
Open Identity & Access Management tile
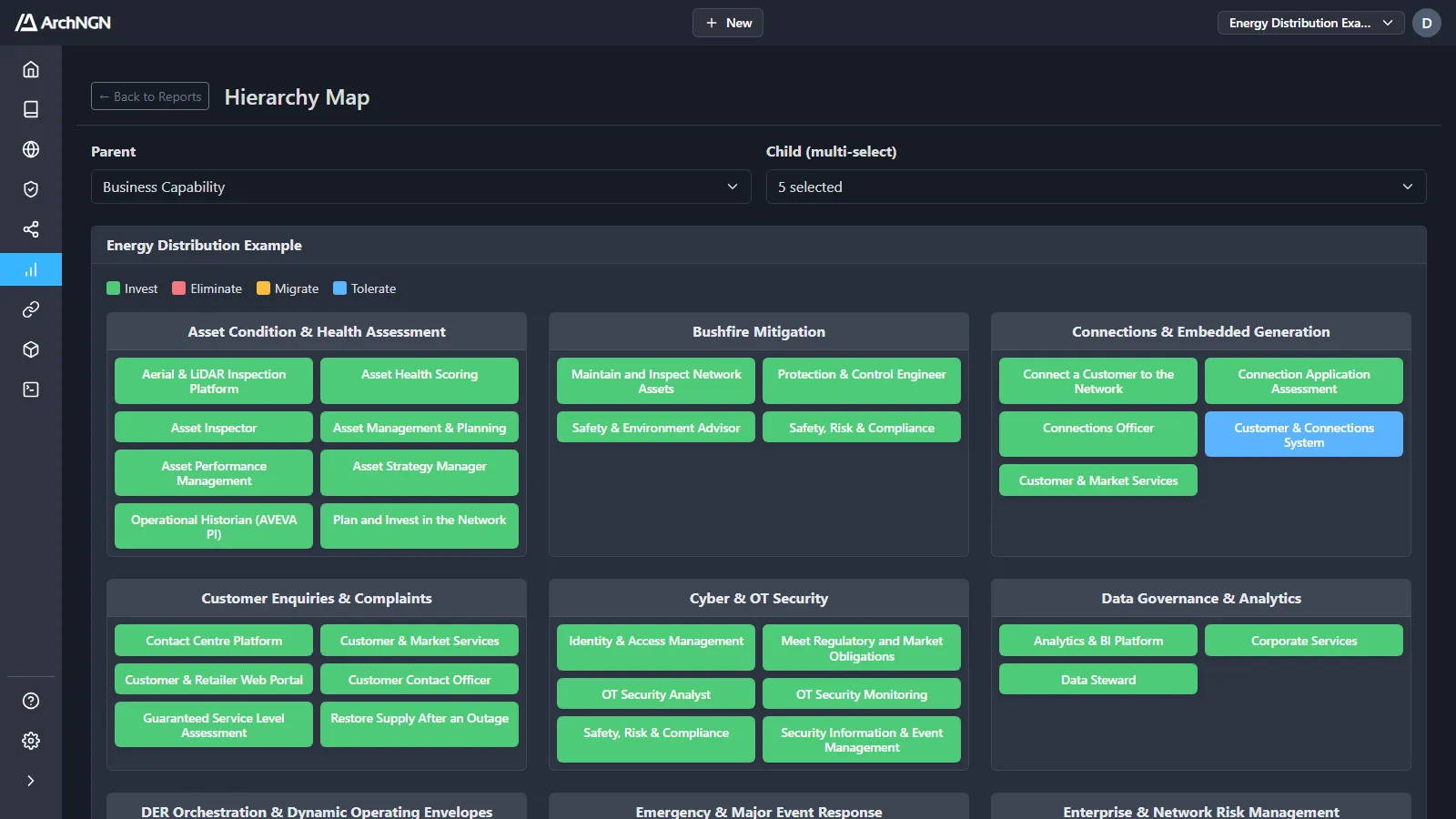[x=656, y=648]
